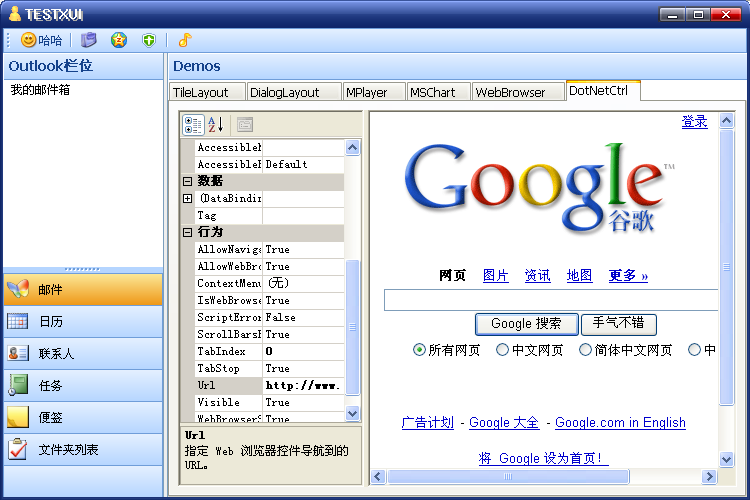Click the smiley 哈哈 toolbar button
The height and width of the screenshot is (500, 750).
pyautogui.click(x=41, y=40)
